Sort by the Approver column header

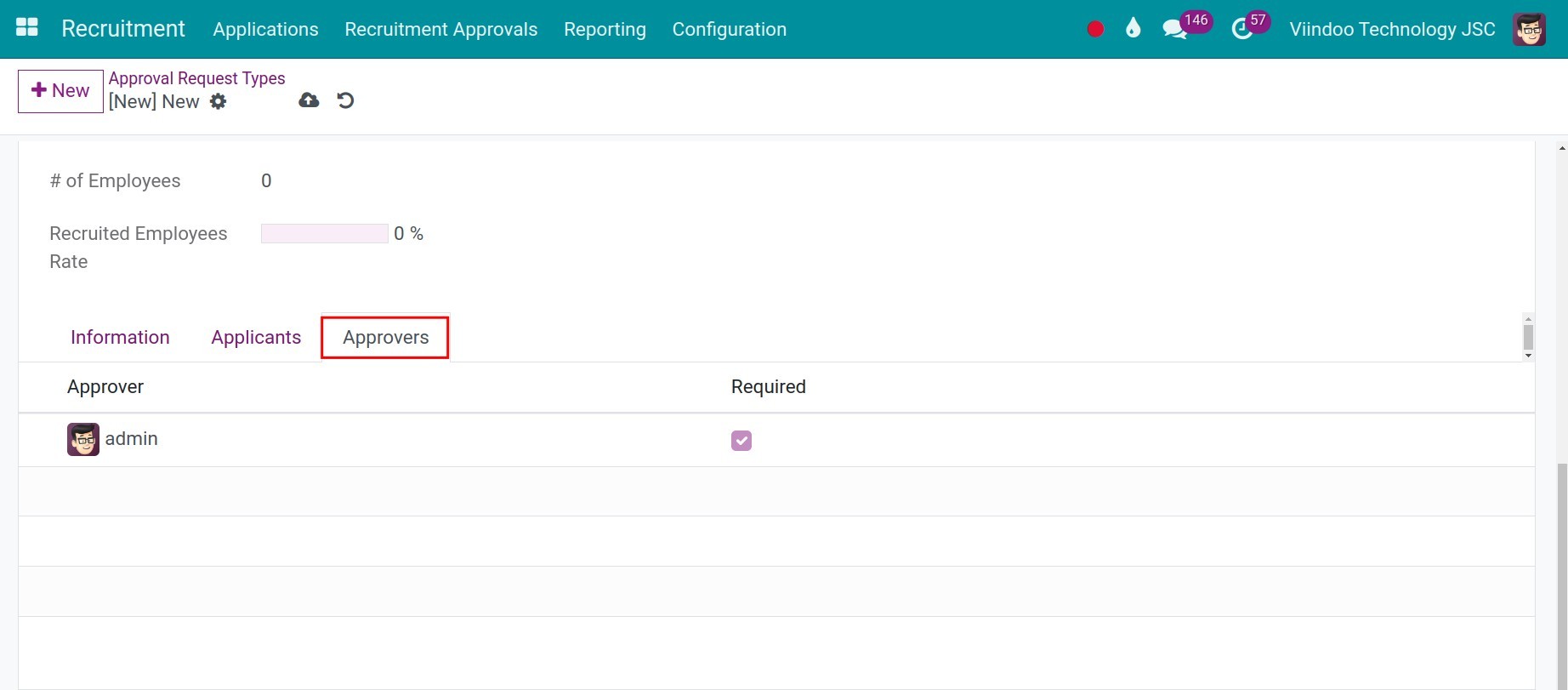click(x=105, y=387)
